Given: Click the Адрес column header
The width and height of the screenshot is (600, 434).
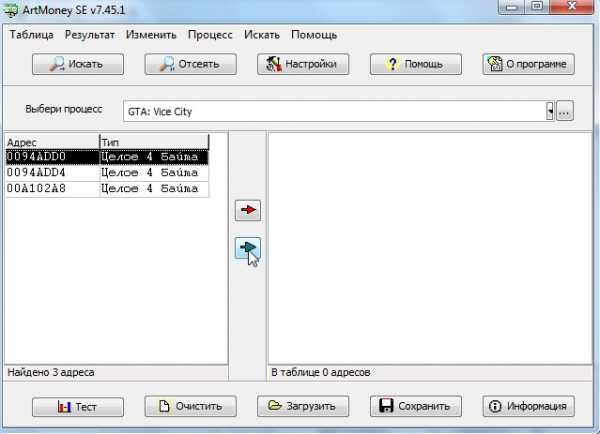Looking at the screenshot, I should 52,142.
